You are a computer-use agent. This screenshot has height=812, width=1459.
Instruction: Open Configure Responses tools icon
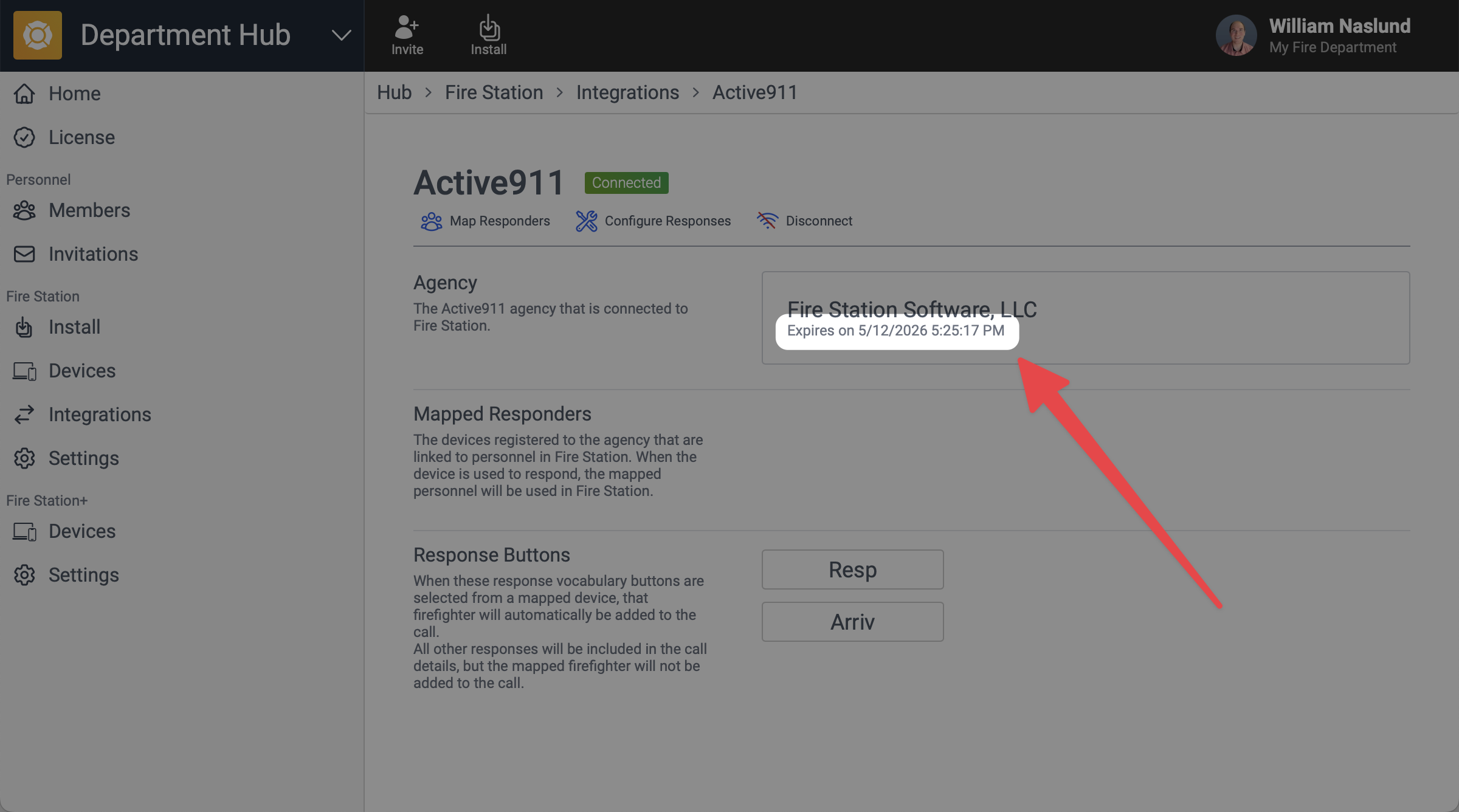[x=587, y=221]
